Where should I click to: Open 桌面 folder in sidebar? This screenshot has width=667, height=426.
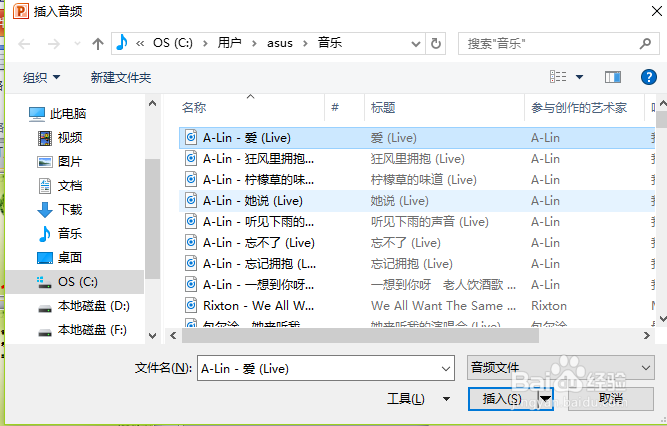(60, 257)
